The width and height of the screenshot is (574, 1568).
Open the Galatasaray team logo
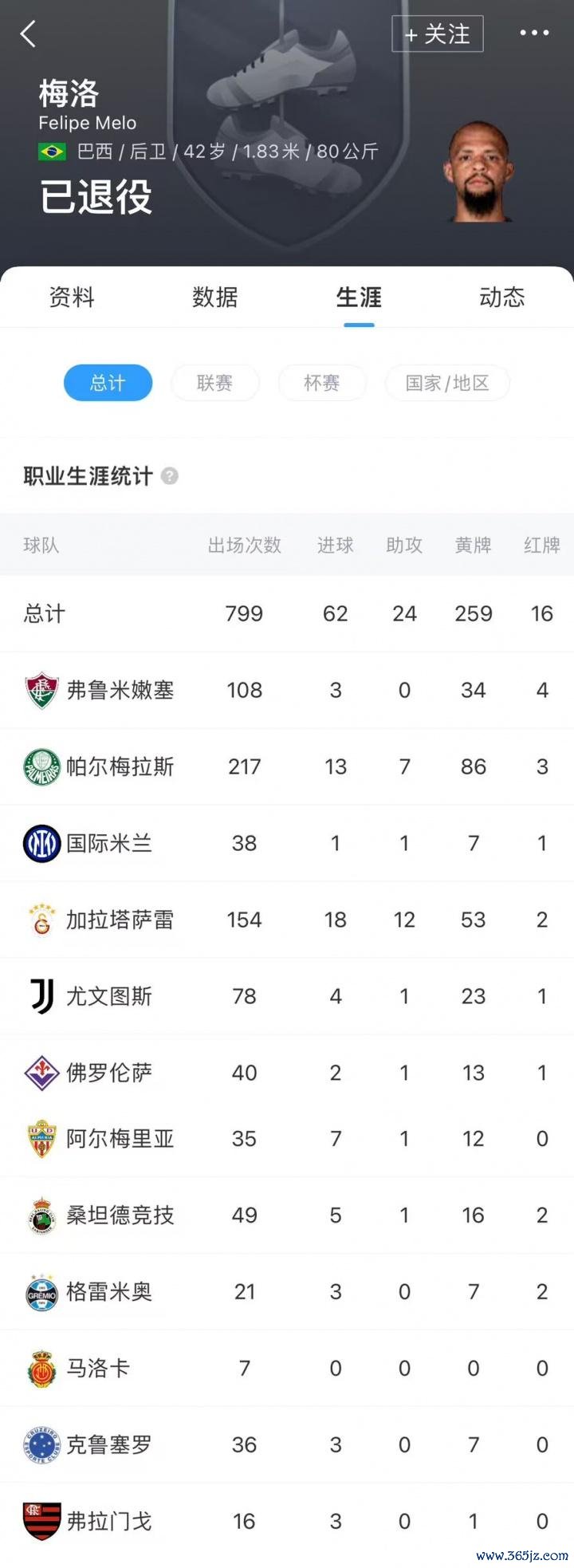click(x=41, y=920)
